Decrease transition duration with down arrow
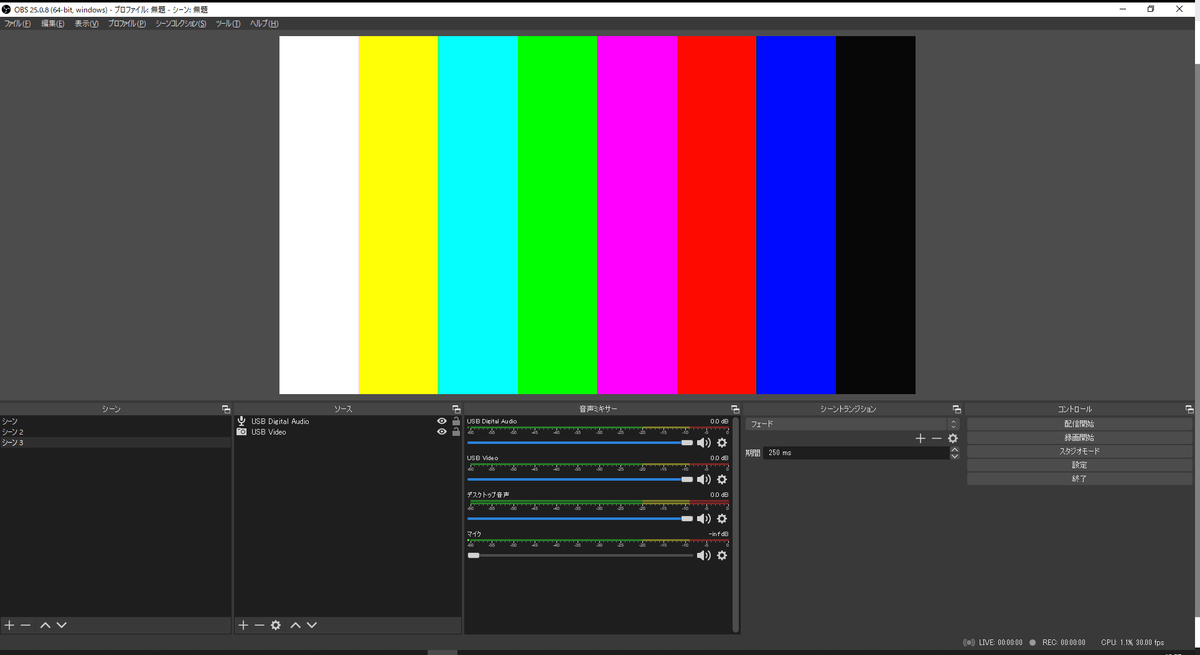Image resolution: width=1200 pixels, height=655 pixels. coord(955,456)
